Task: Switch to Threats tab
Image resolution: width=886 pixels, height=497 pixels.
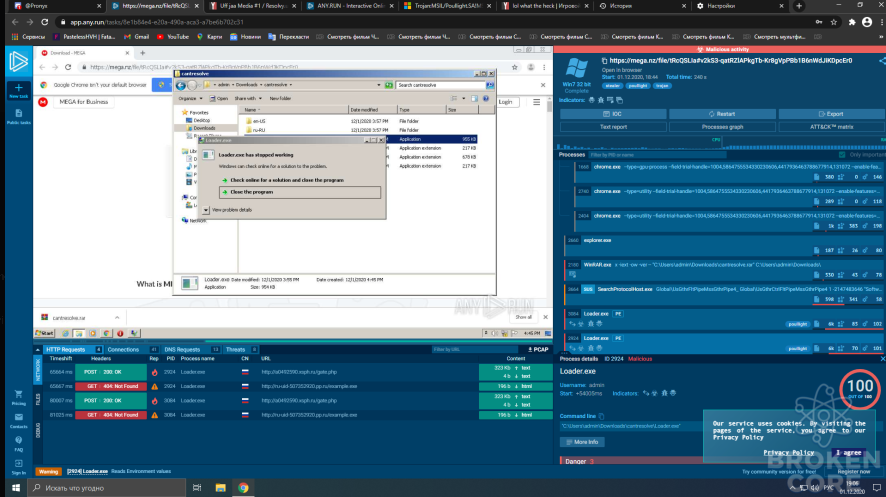Action: [241, 350]
